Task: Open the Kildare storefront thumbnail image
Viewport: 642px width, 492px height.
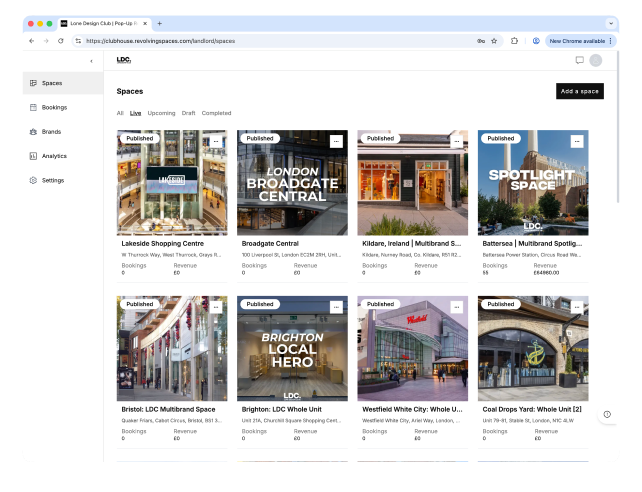Action: [x=413, y=183]
